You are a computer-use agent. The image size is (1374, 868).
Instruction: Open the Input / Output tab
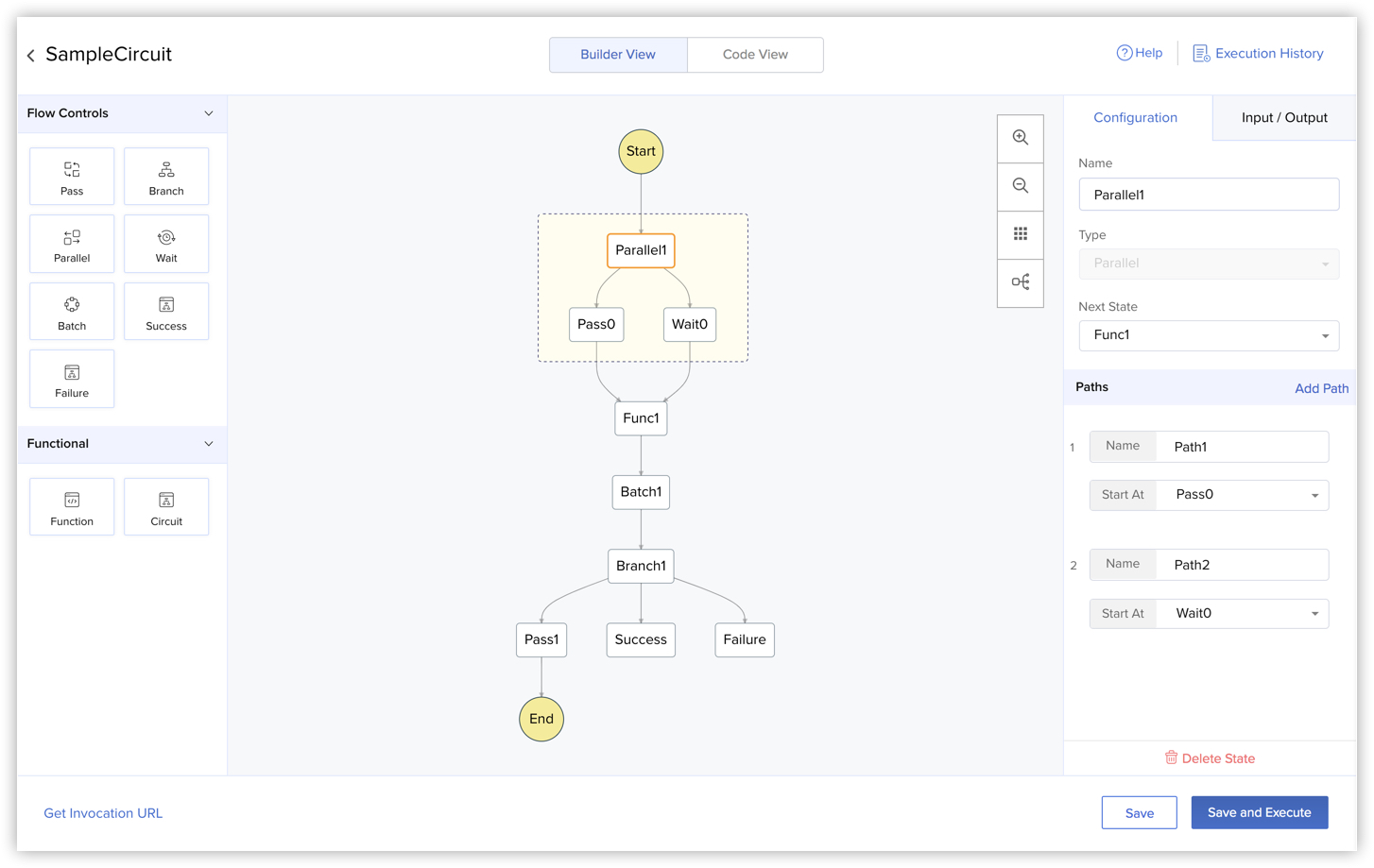point(1284,118)
